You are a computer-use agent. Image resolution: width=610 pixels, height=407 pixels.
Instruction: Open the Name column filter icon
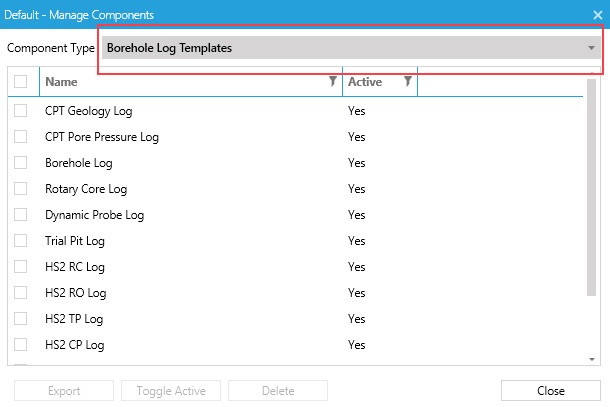coord(333,81)
